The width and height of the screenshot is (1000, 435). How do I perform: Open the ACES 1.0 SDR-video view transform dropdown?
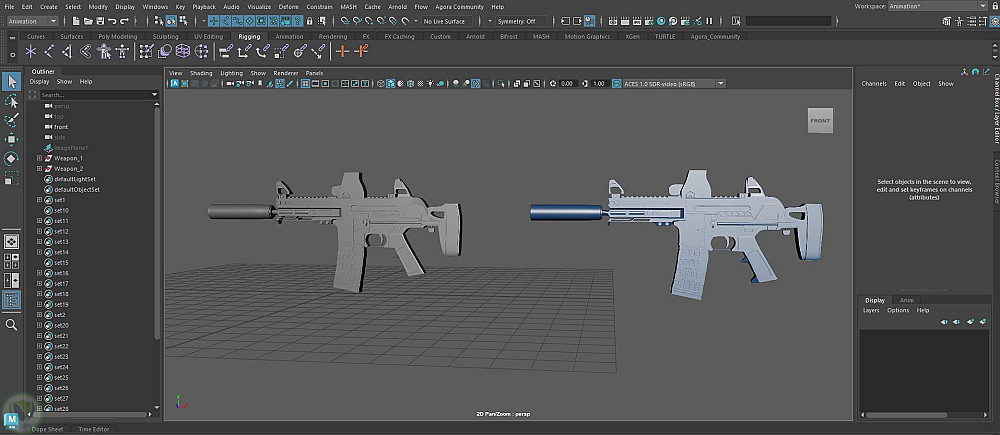coord(664,84)
